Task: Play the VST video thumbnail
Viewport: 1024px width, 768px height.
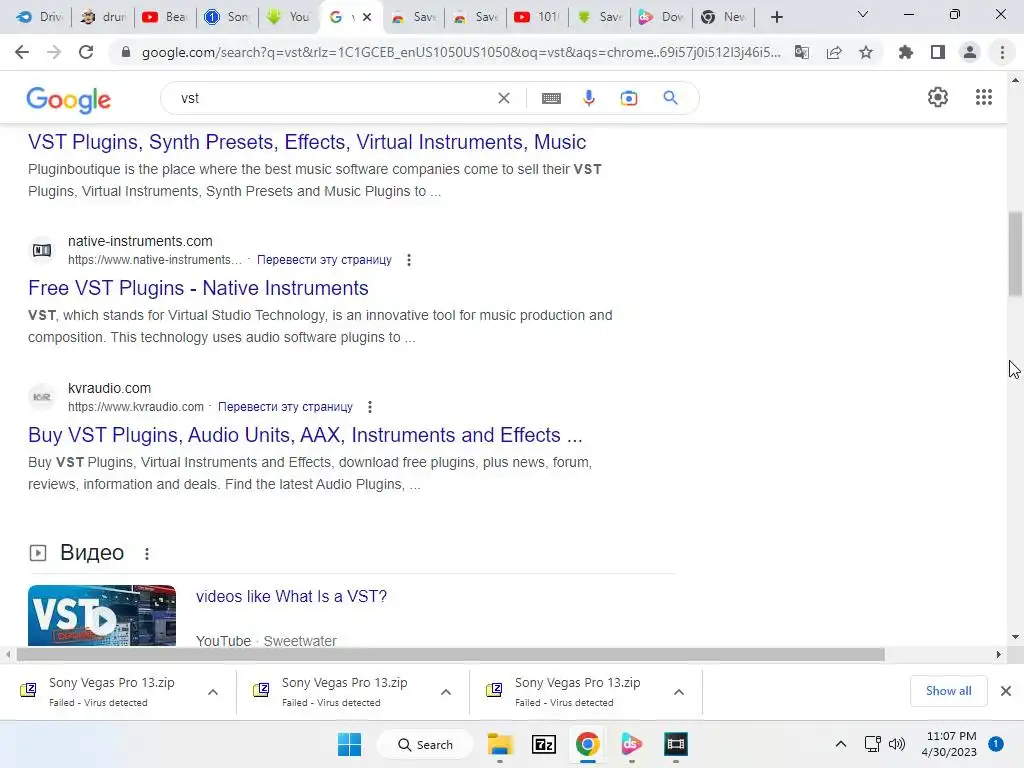Action: [x=102, y=615]
